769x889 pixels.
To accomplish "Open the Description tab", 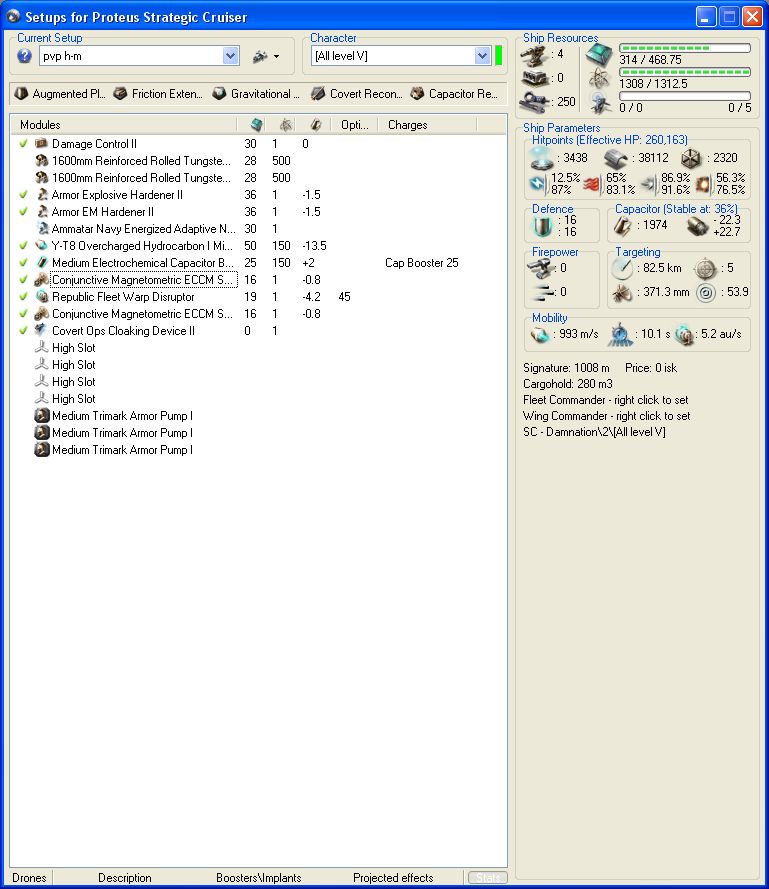I will tap(125, 878).
